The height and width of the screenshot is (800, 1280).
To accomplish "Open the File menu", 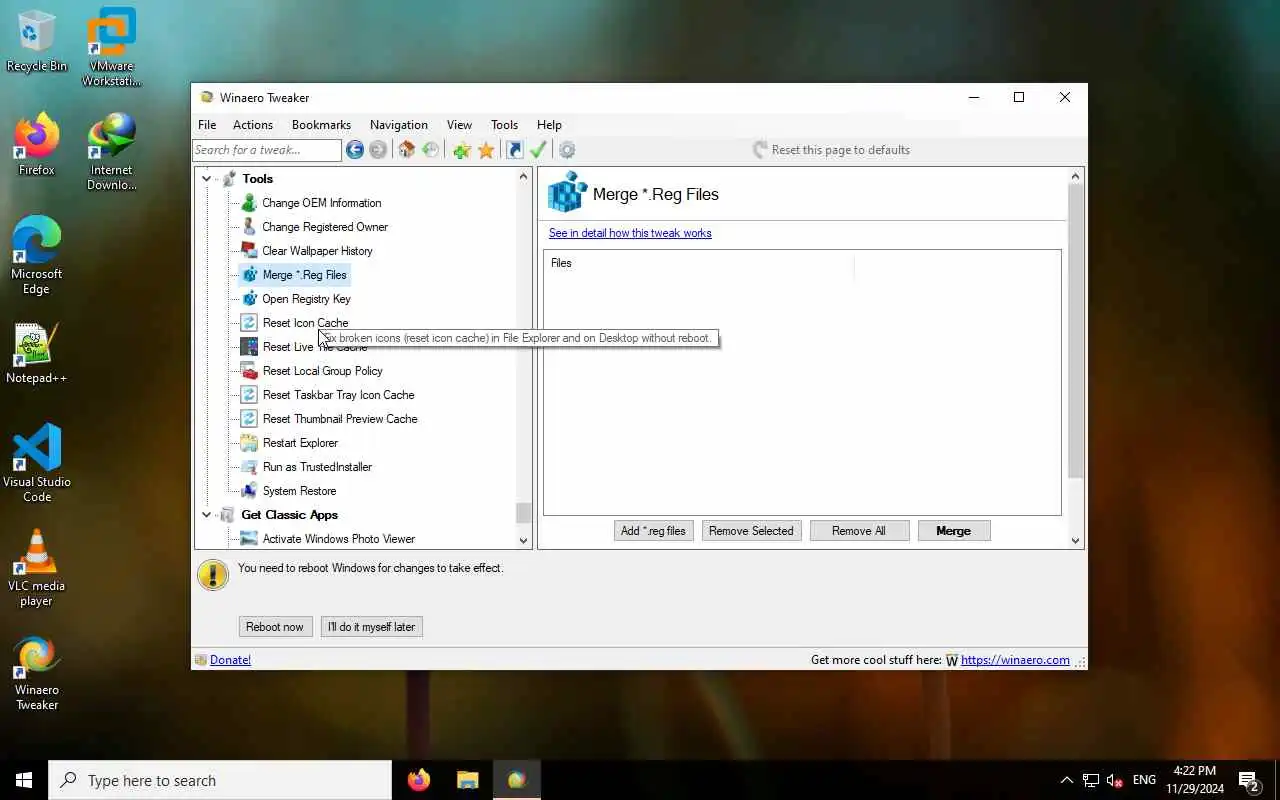I will click(207, 125).
